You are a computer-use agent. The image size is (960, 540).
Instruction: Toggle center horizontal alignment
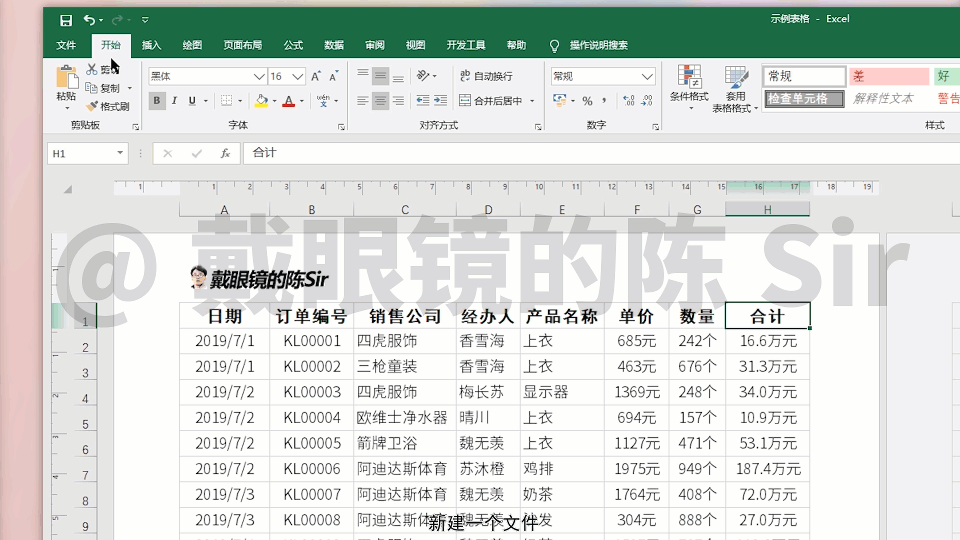[380, 100]
